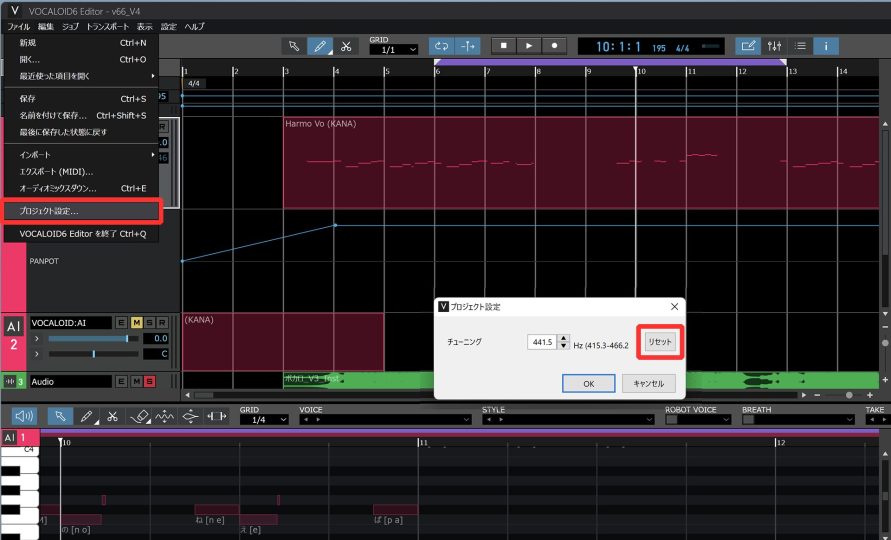The width and height of the screenshot is (891, 540).
Task: Toggle E button on Audio track
Action: point(121,381)
